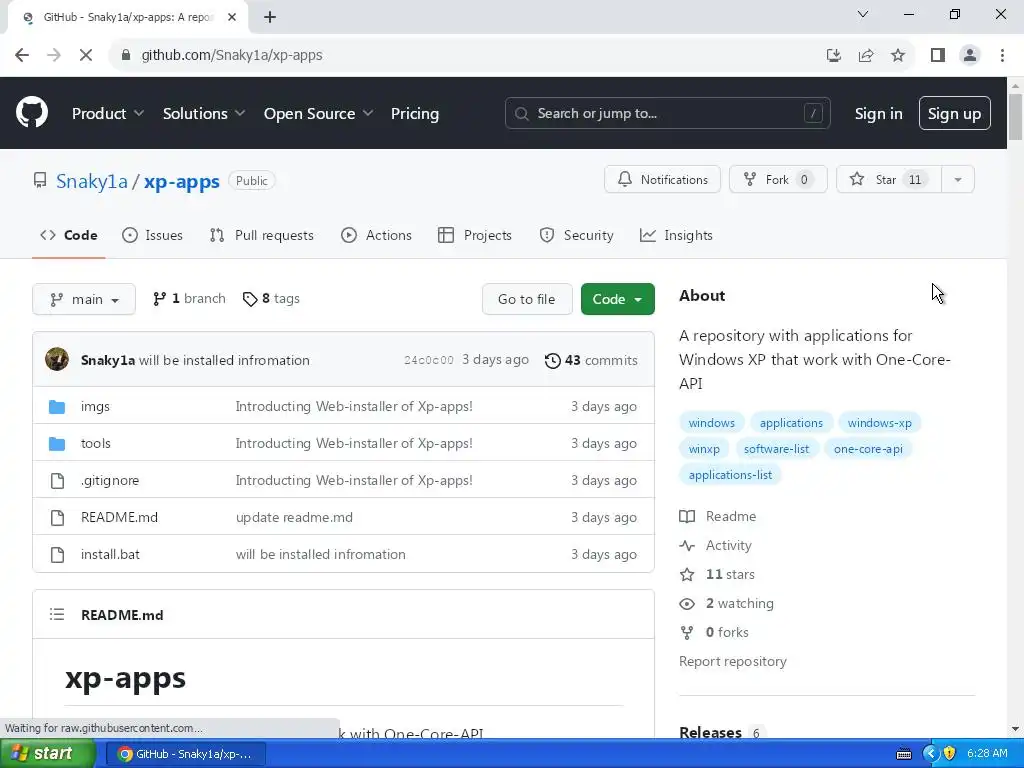Viewport: 1024px width, 768px height.
Task: Open the main branch selector dropdown
Action: click(x=84, y=299)
